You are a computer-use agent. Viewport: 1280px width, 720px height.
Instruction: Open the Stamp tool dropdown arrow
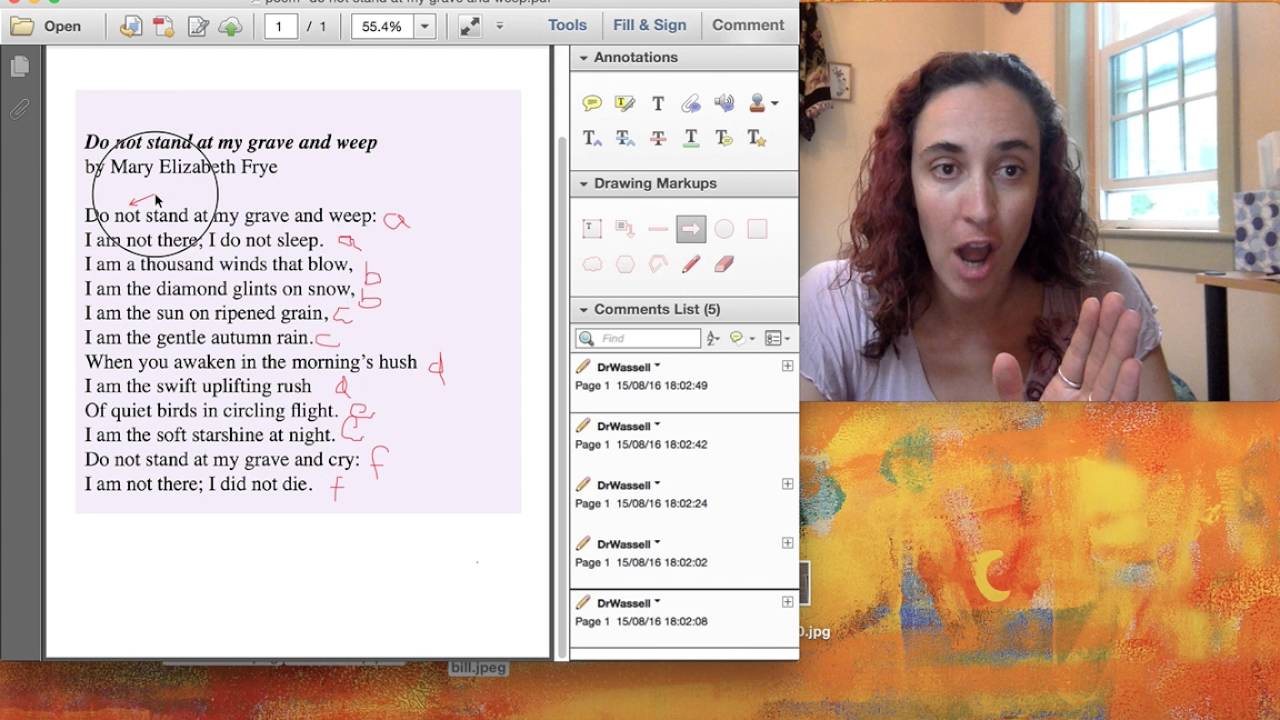click(x=775, y=103)
